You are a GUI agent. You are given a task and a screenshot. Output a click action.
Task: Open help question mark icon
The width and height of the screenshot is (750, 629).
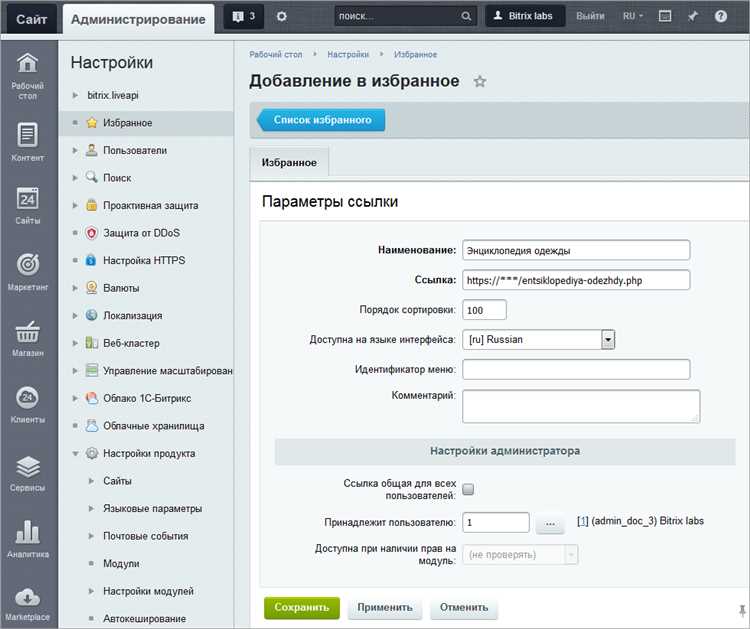(721, 16)
